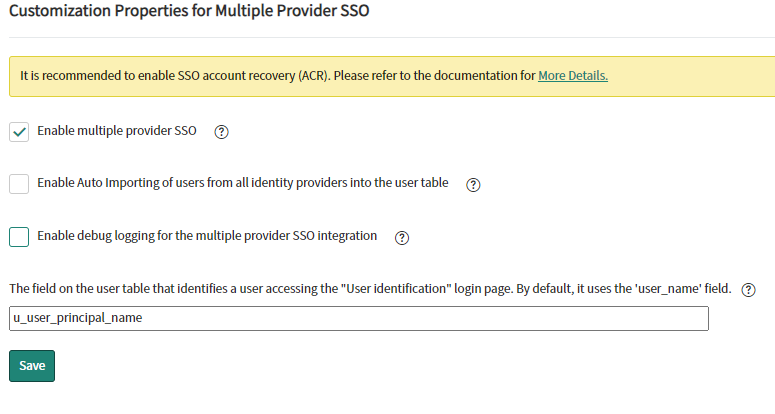Enable Auto Importing of users checkbox
Viewport: 775px width, 414px height.
click(19, 184)
